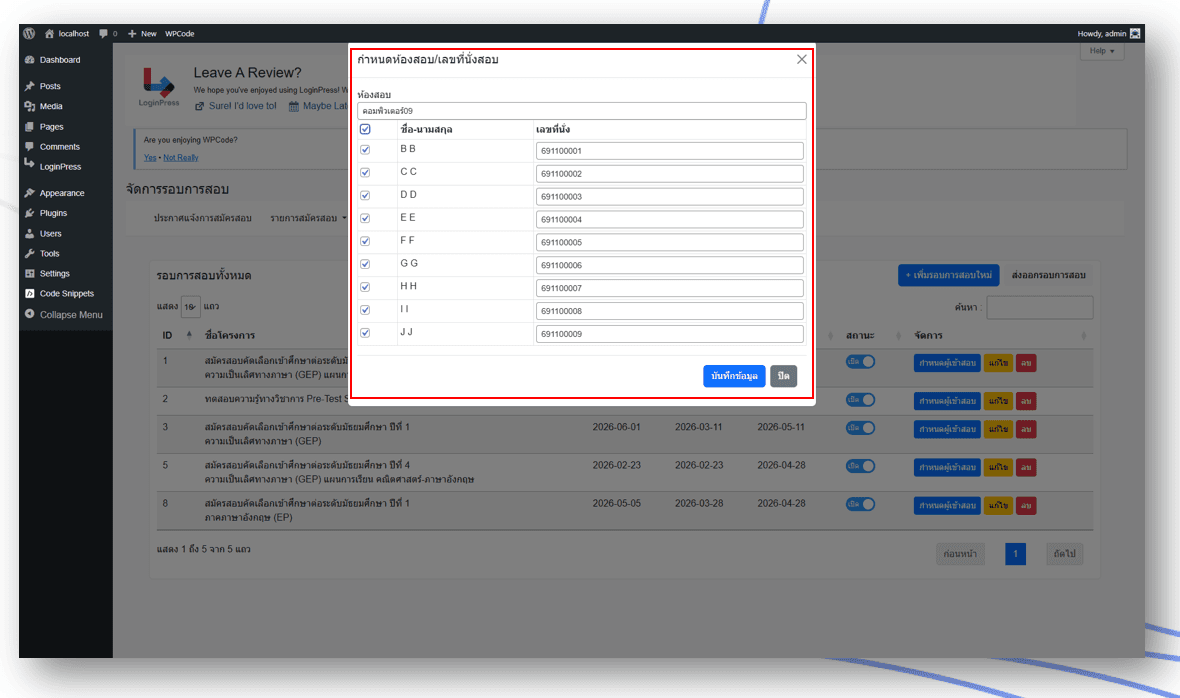Click the ห้องสอบ room name input field
The height and width of the screenshot is (698, 1180).
(x=582, y=111)
